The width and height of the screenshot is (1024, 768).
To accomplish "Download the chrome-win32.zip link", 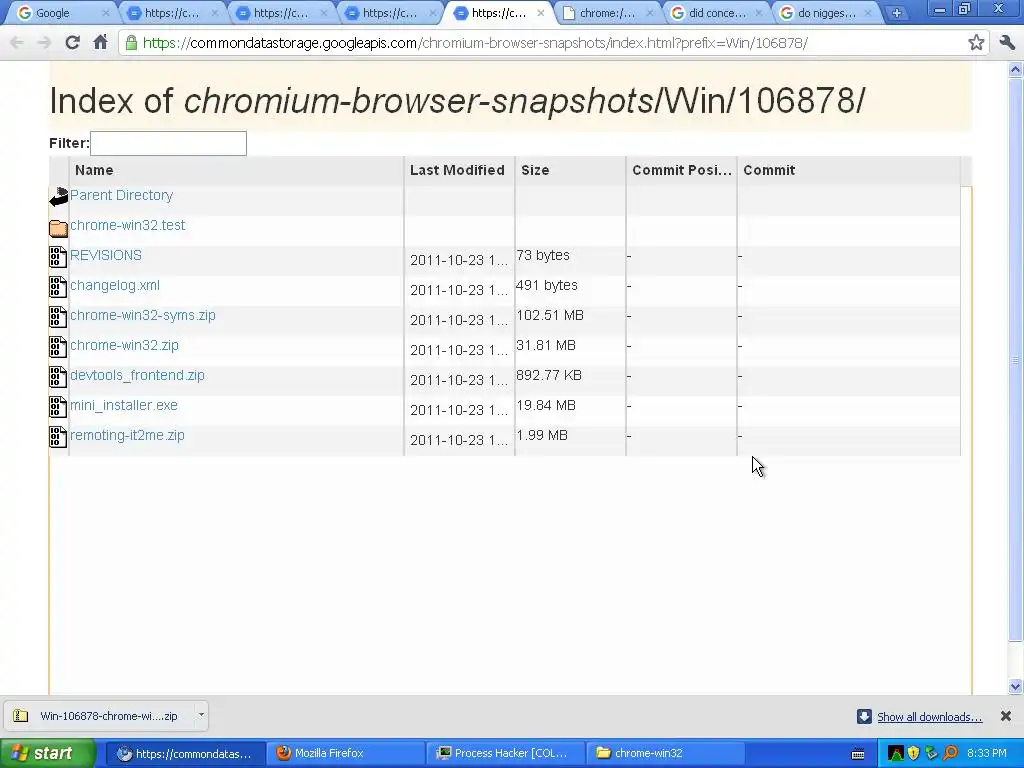I will click(x=124, y=345).
